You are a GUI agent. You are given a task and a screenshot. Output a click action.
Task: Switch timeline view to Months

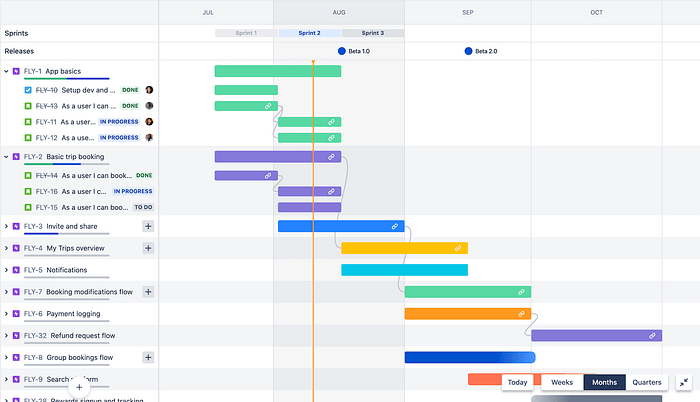[604, 382]
